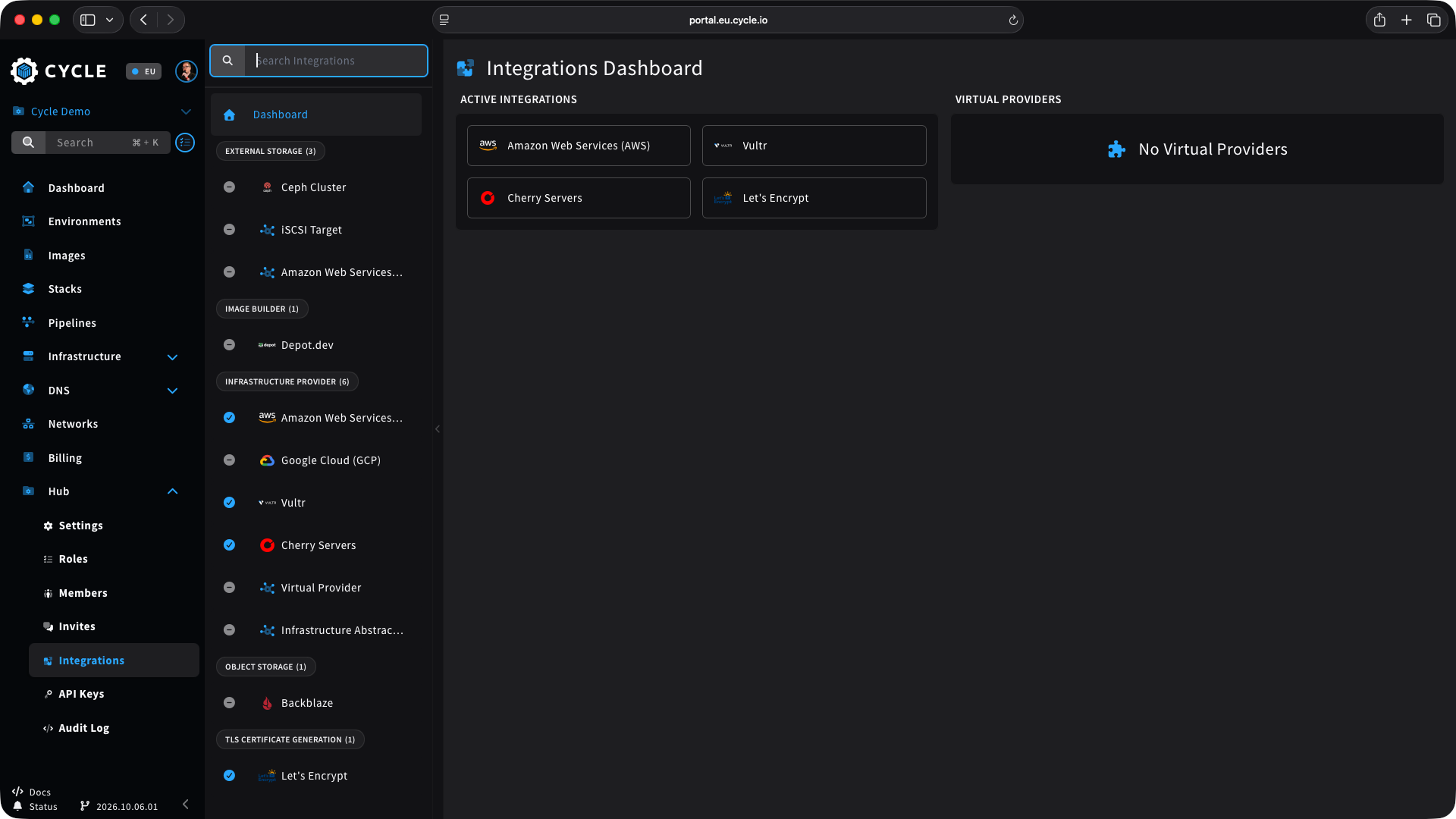1456x819 pixels.
Task: Open the task list icon beside search
Action: coord(185,143)
